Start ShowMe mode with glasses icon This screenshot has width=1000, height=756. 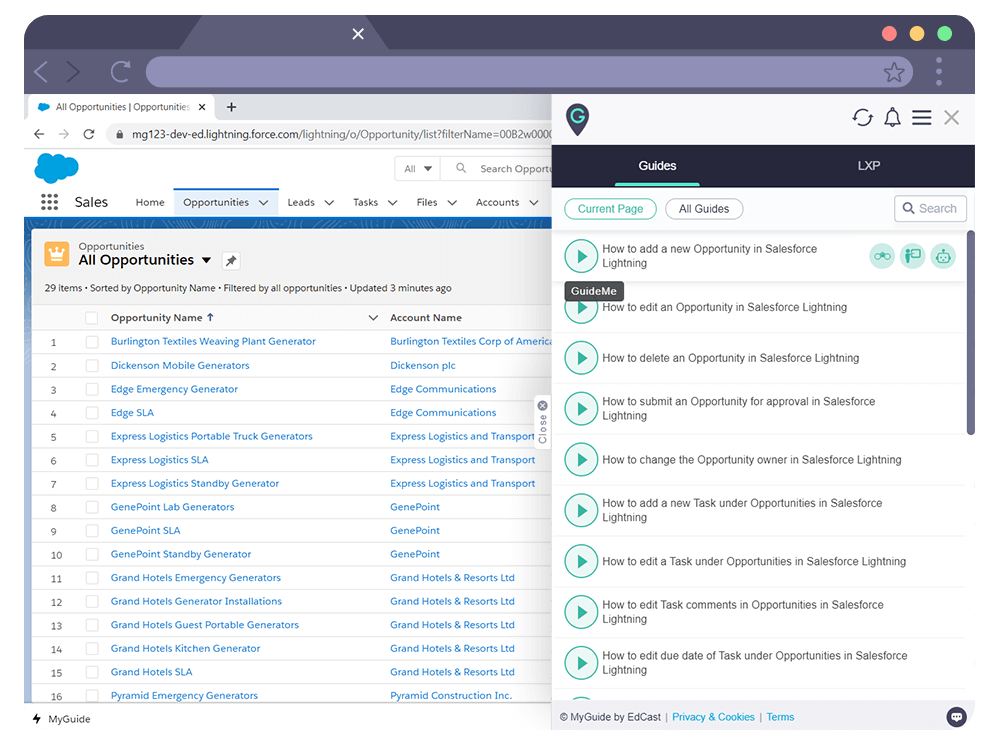pyautogui.click(x=882, y=256)
